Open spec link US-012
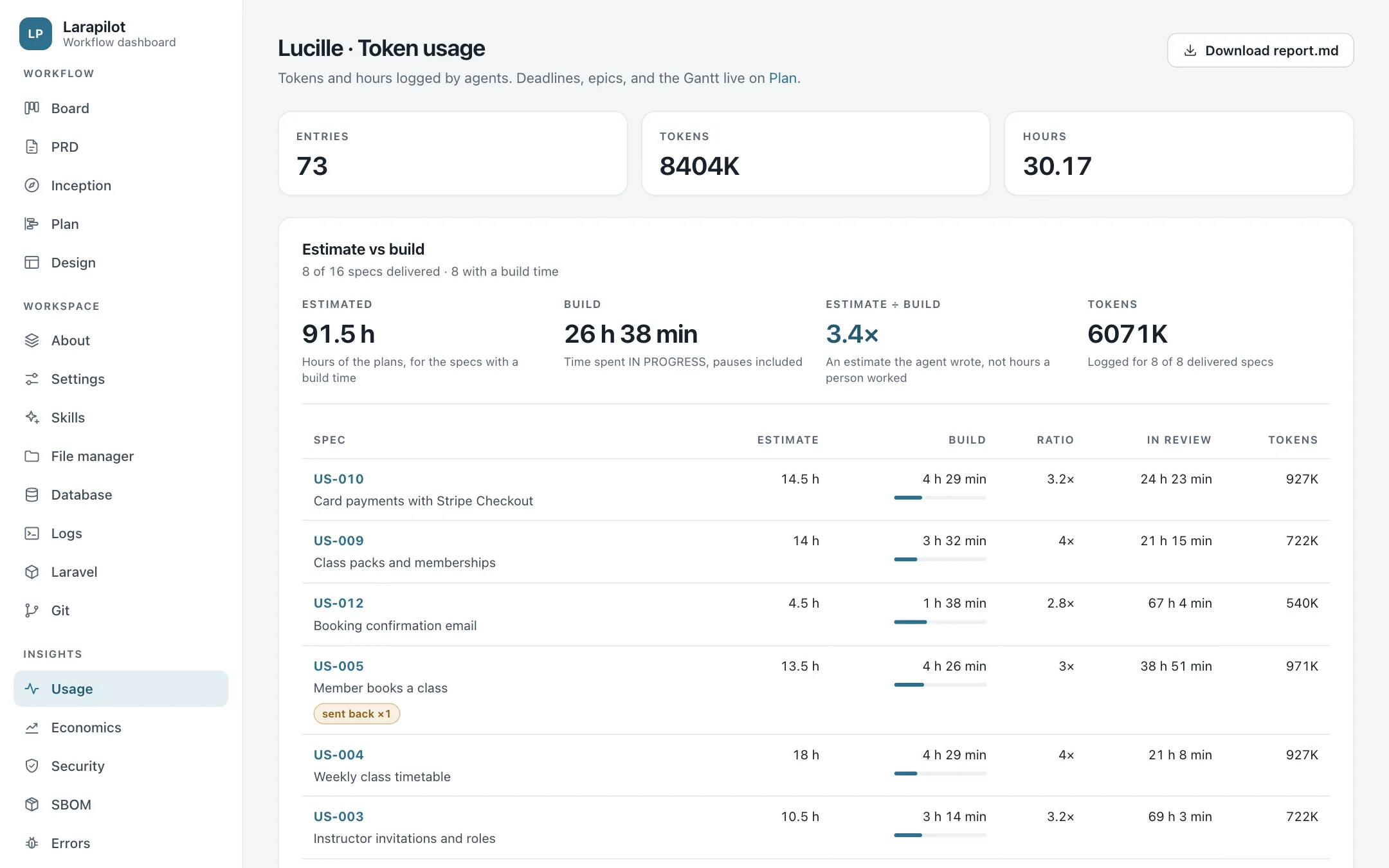 click(x=338, y=603)
